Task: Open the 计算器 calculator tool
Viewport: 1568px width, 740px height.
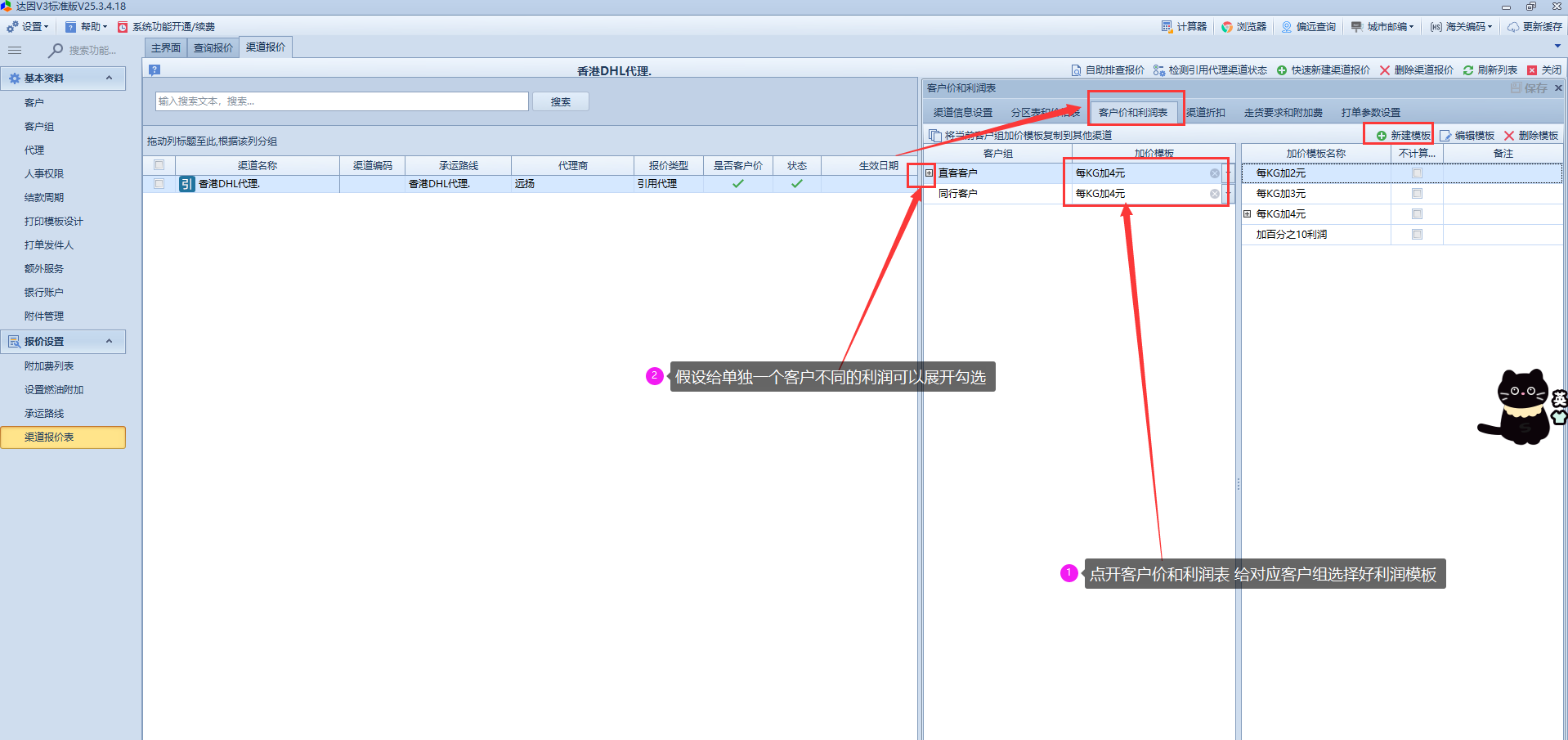Action: (x=1183, y=27)
